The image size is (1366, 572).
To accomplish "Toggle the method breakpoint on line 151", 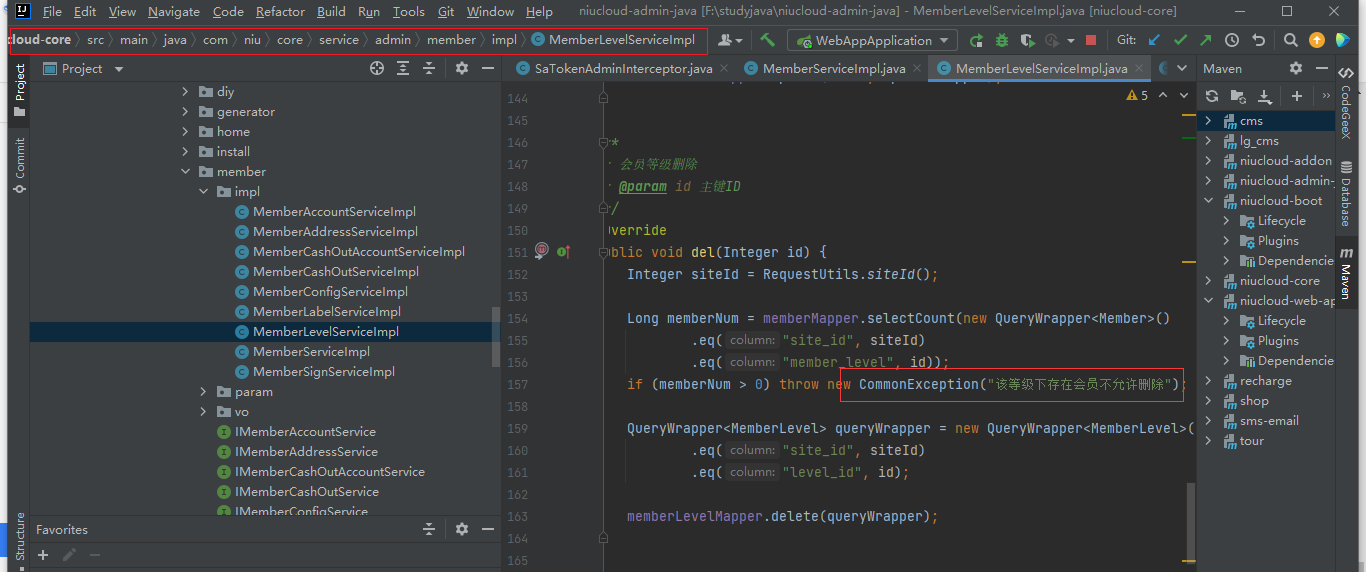I will 541,251.
